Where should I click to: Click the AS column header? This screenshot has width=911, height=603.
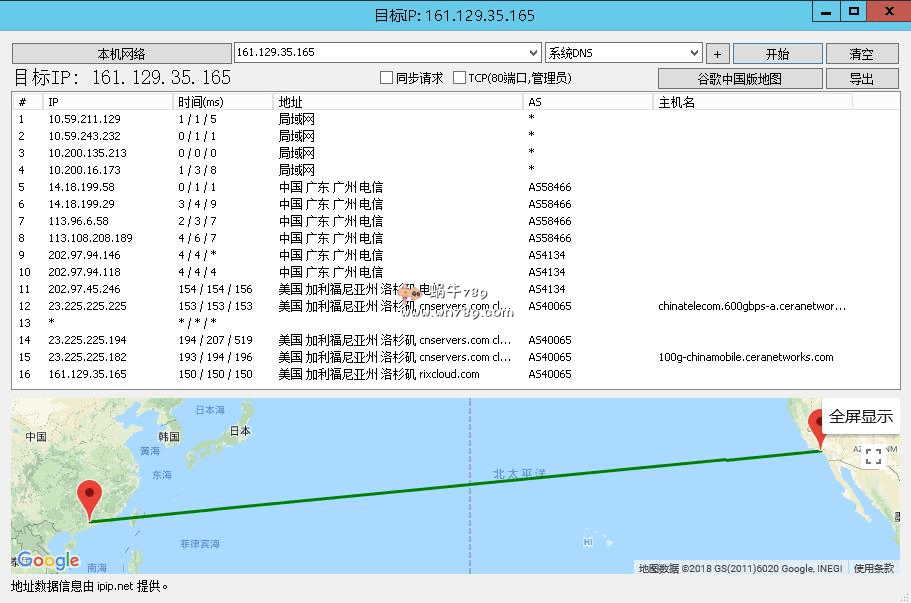587,102
